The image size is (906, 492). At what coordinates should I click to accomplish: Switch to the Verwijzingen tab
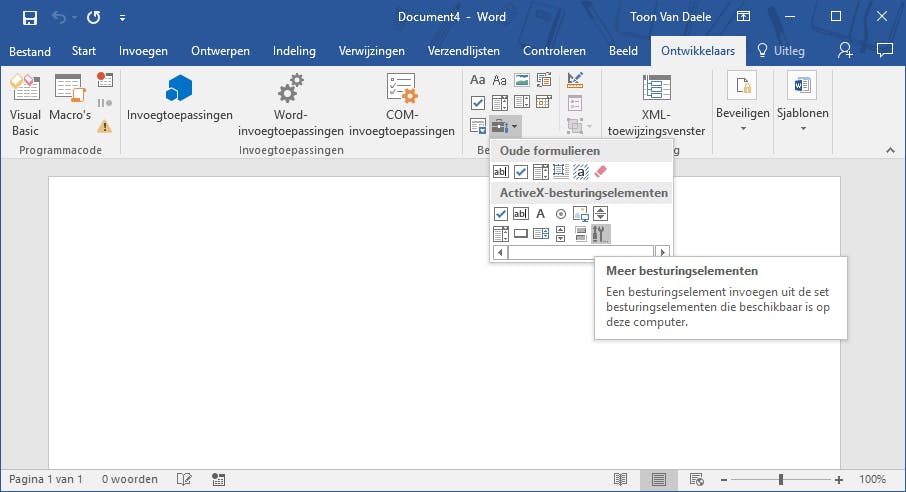372,51
